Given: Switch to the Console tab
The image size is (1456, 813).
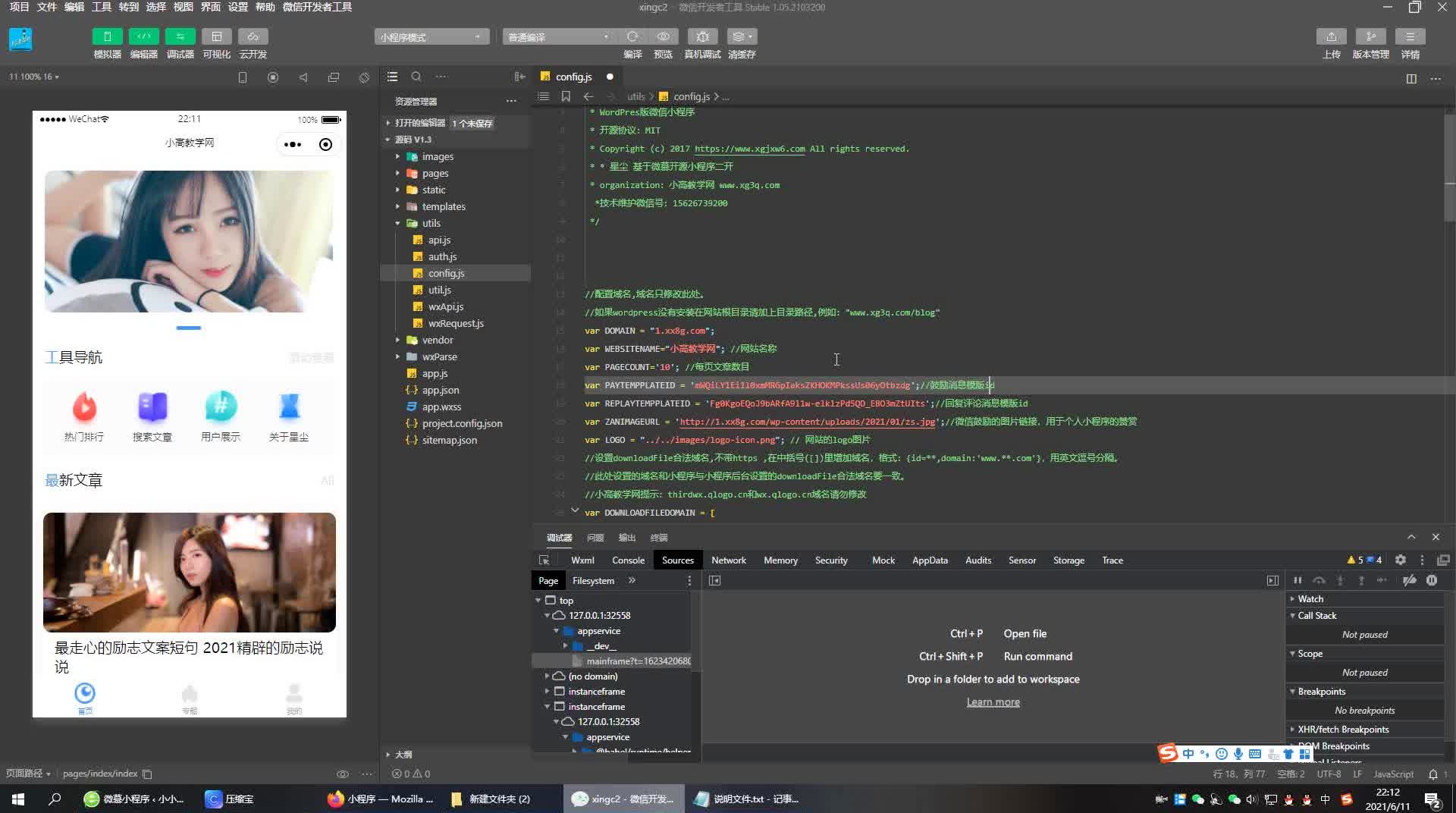Looking at the screenshot, I should tap(628, 560).
